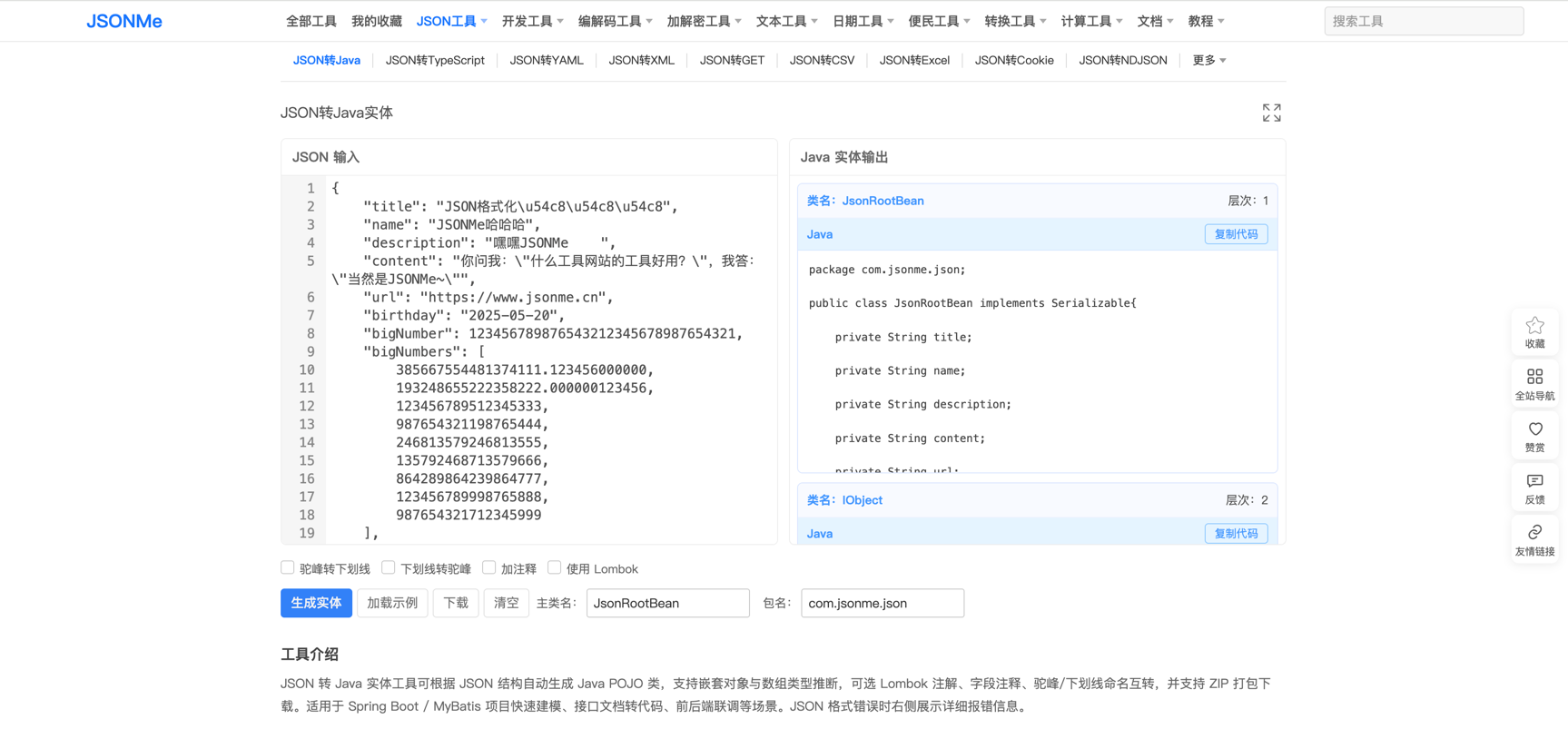1568x729 pixels.
Task: Click the 清空 button
Action: (507, 603)
